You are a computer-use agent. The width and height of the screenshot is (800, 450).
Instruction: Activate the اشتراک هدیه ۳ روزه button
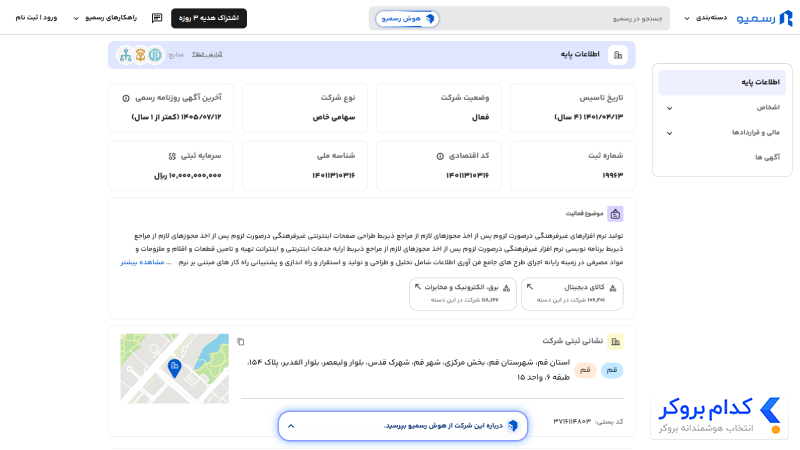point(209,18)
